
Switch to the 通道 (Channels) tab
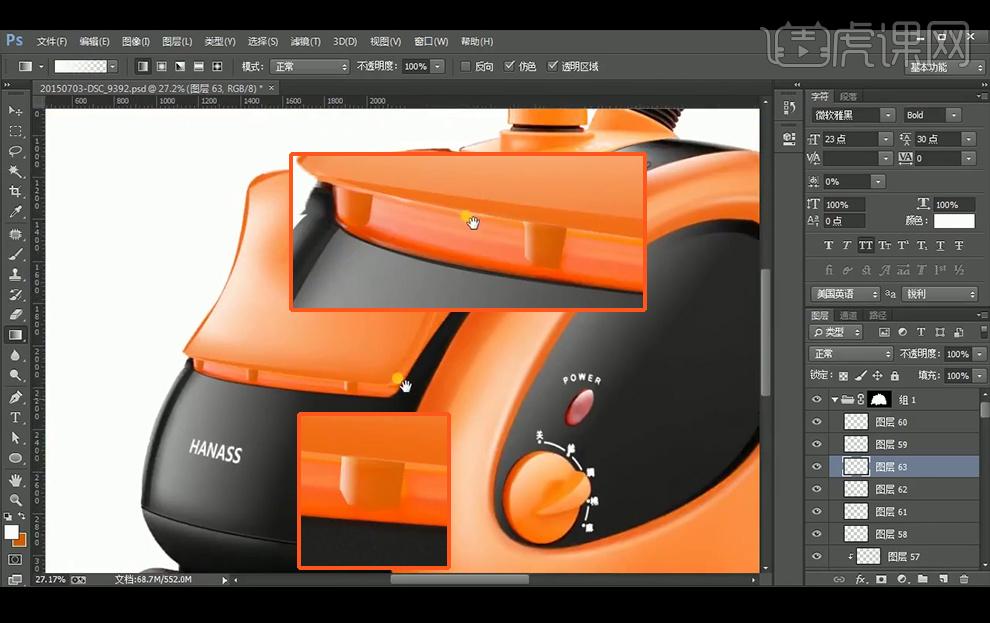point(848,315)
